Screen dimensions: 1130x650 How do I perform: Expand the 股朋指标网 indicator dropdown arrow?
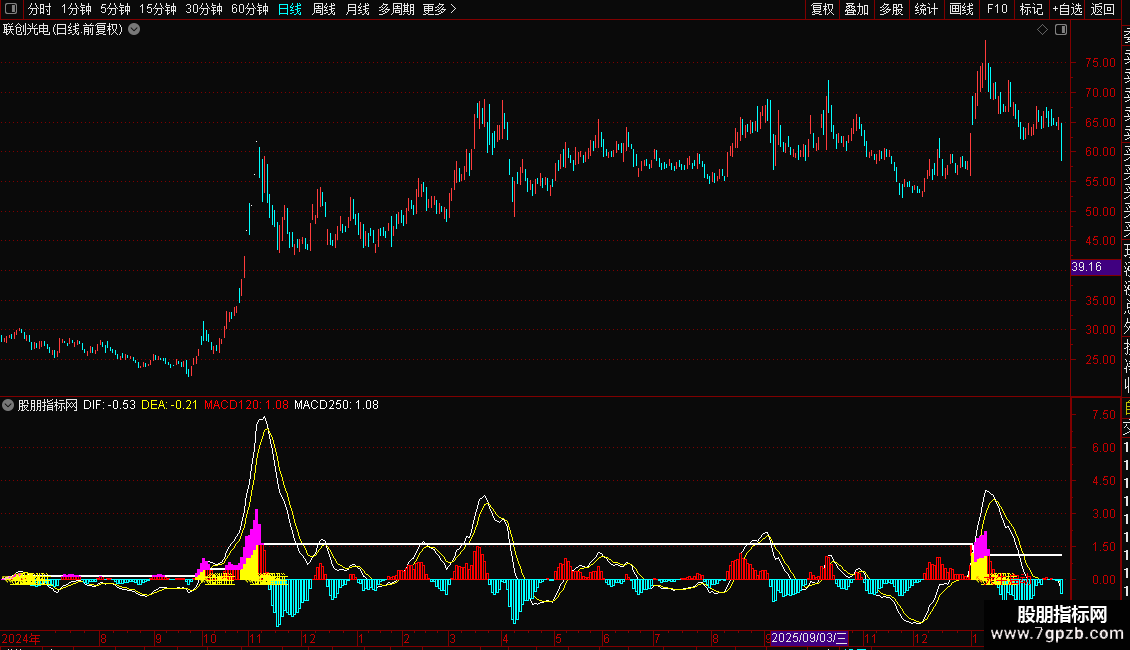(x=9, y=405)
